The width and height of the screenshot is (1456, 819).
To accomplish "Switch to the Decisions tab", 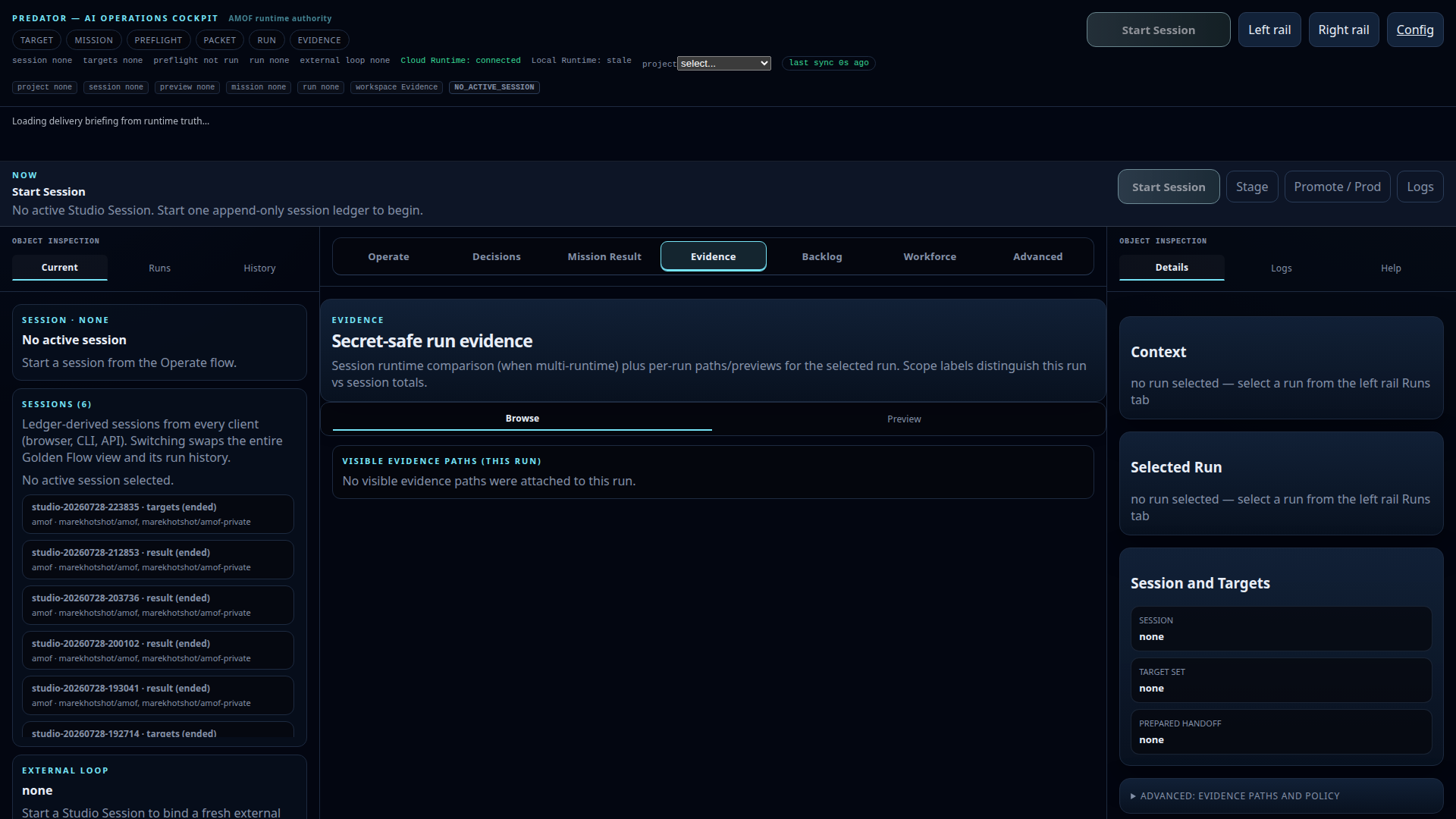I will click(x=497, y=257).
